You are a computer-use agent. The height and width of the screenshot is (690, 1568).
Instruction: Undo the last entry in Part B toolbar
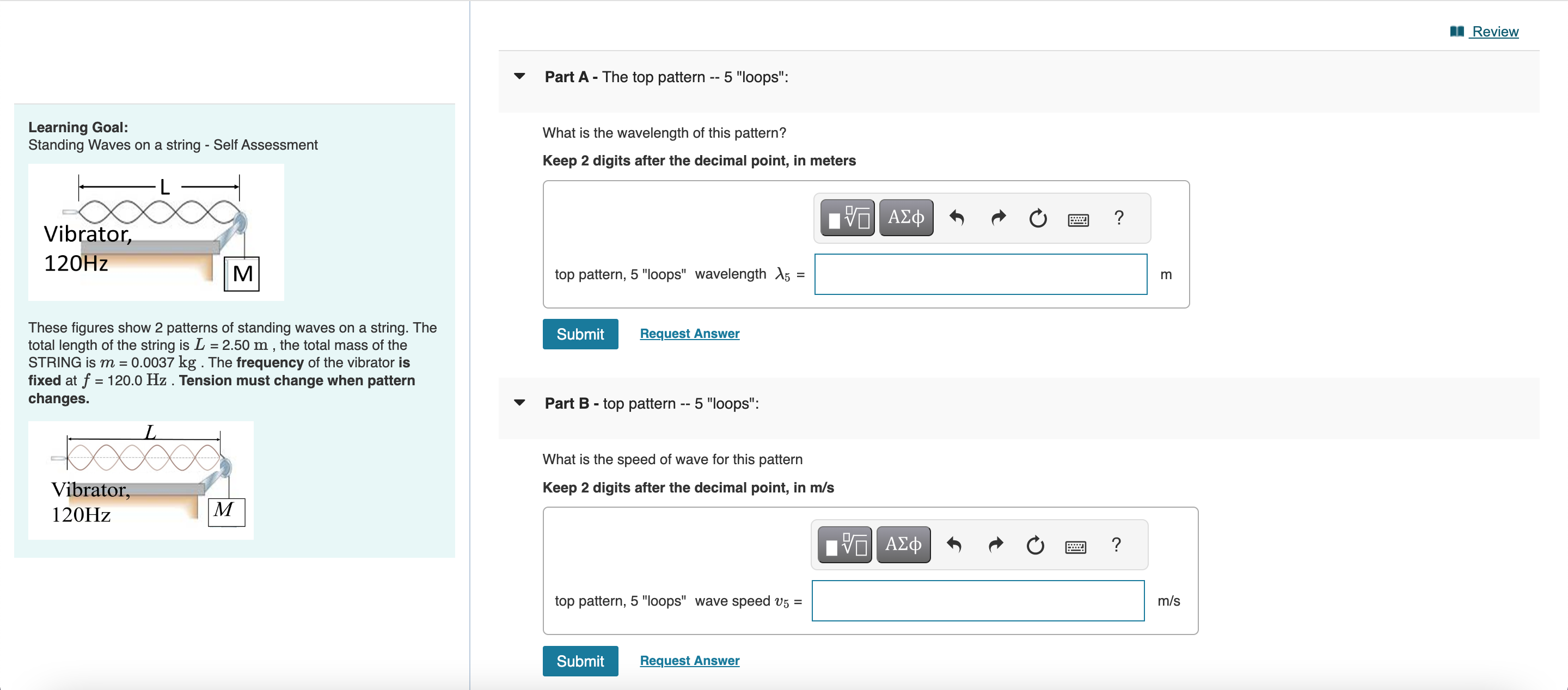(x=953, y=544)
